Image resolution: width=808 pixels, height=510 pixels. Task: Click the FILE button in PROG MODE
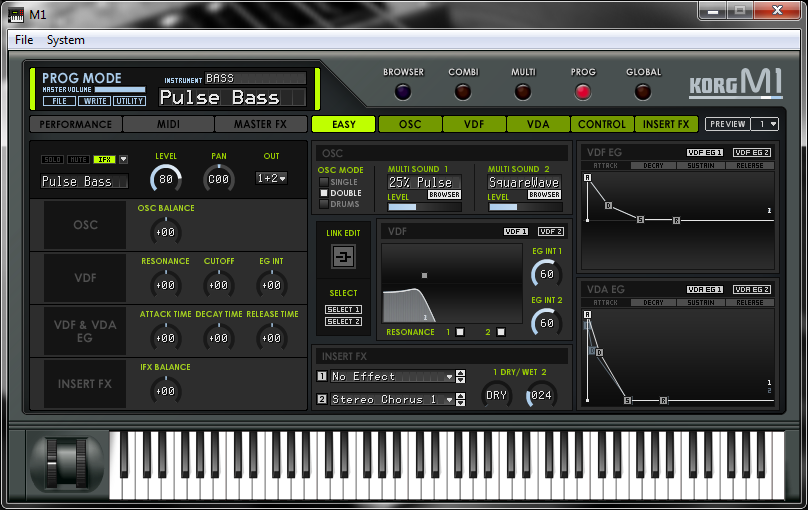point(59,101)
